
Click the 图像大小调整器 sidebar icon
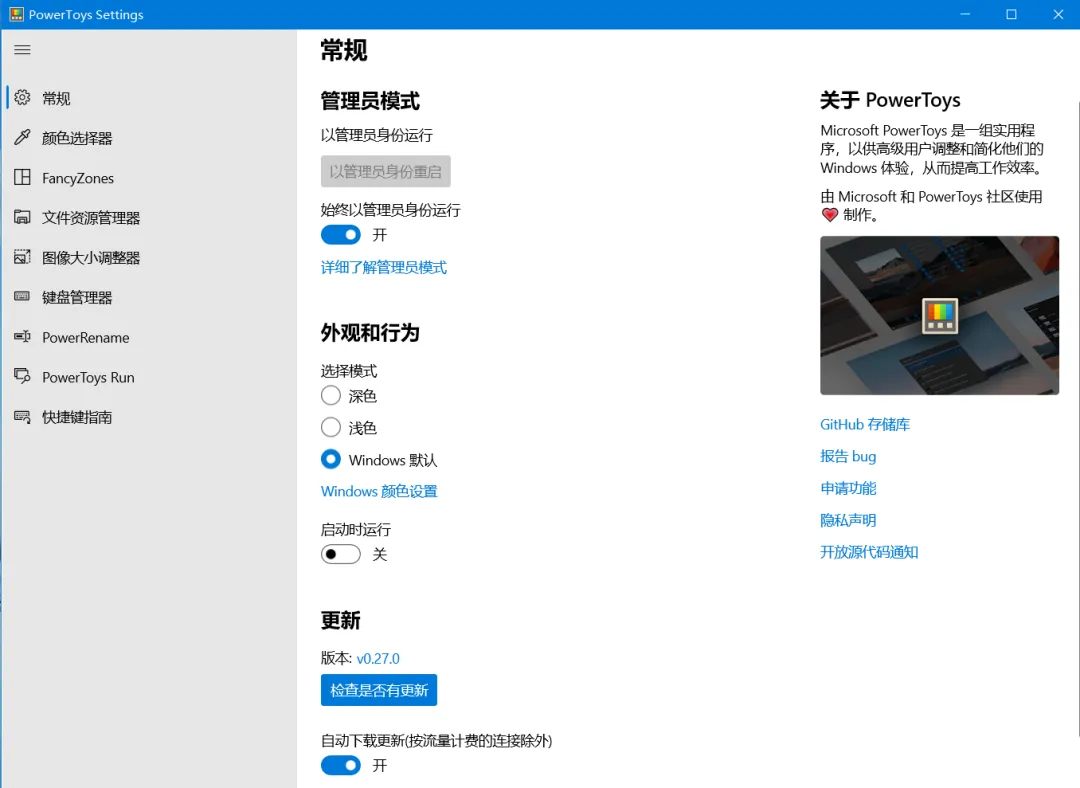[x=22, y=257]
